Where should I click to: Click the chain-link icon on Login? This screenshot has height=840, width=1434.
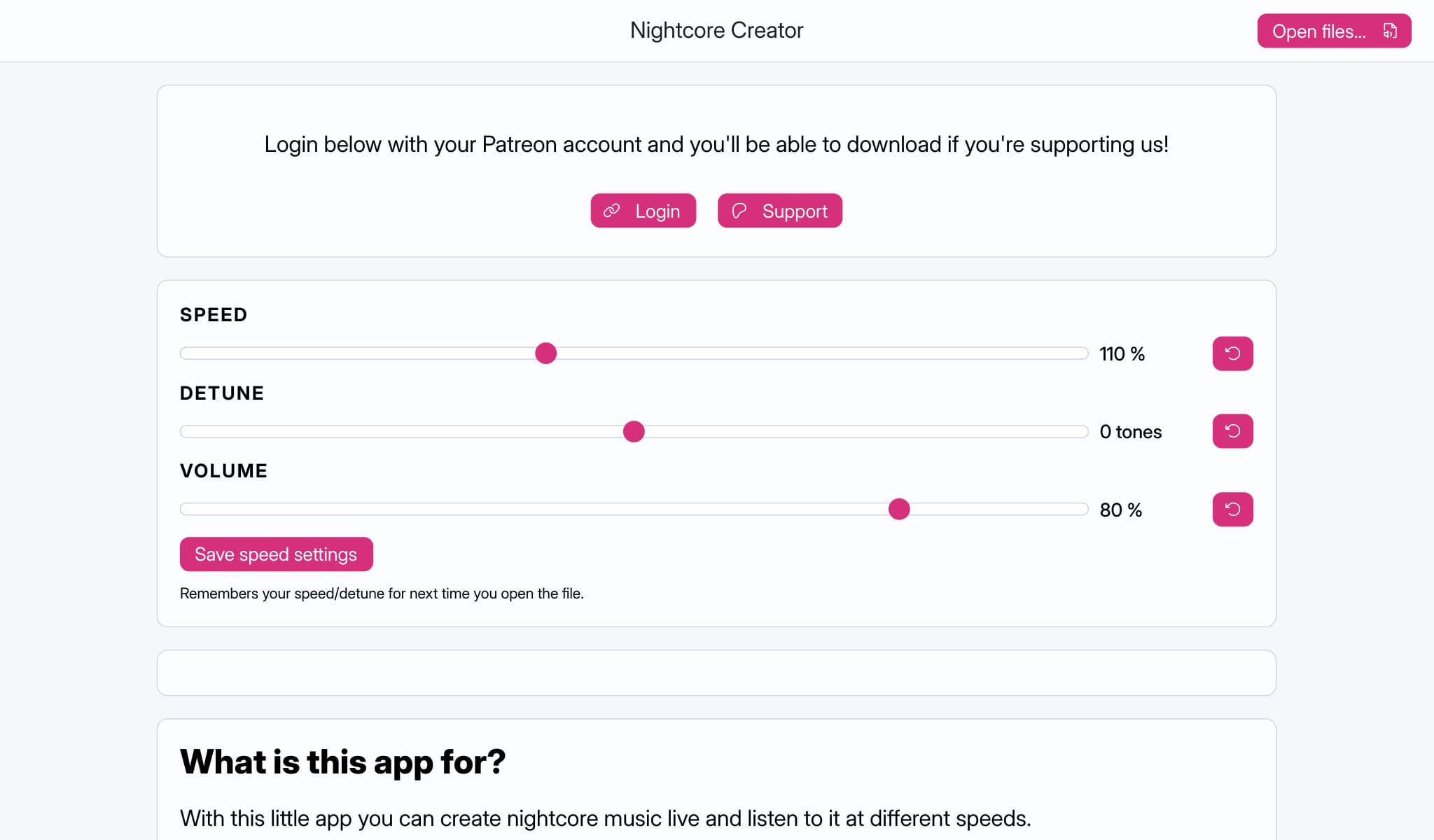coord(612,211)
